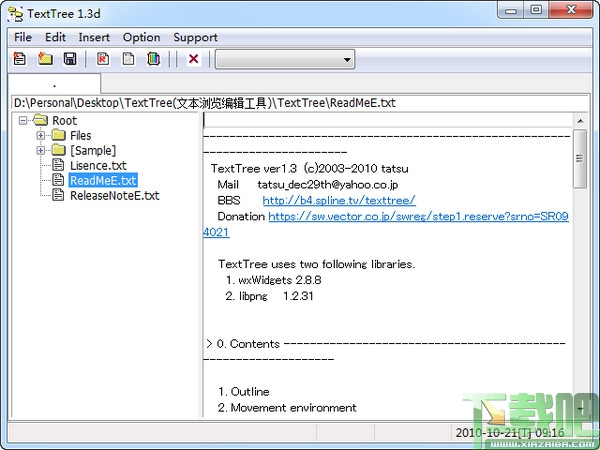600x450 pixels.
Task: Click the file path field
Action: click(x=300, y=103)
